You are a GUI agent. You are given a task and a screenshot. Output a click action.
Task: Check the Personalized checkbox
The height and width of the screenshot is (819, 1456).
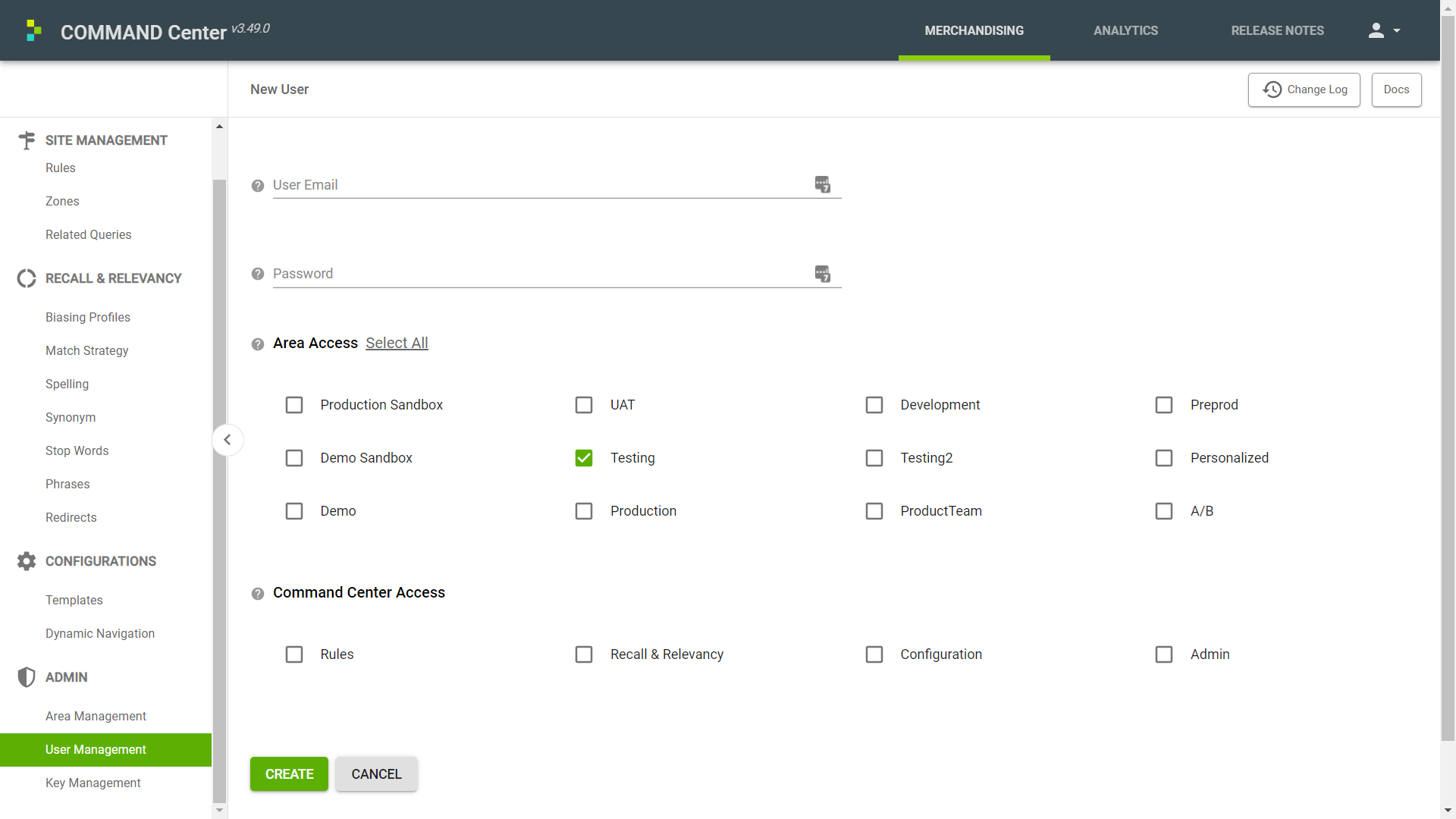coord(1164,458)
